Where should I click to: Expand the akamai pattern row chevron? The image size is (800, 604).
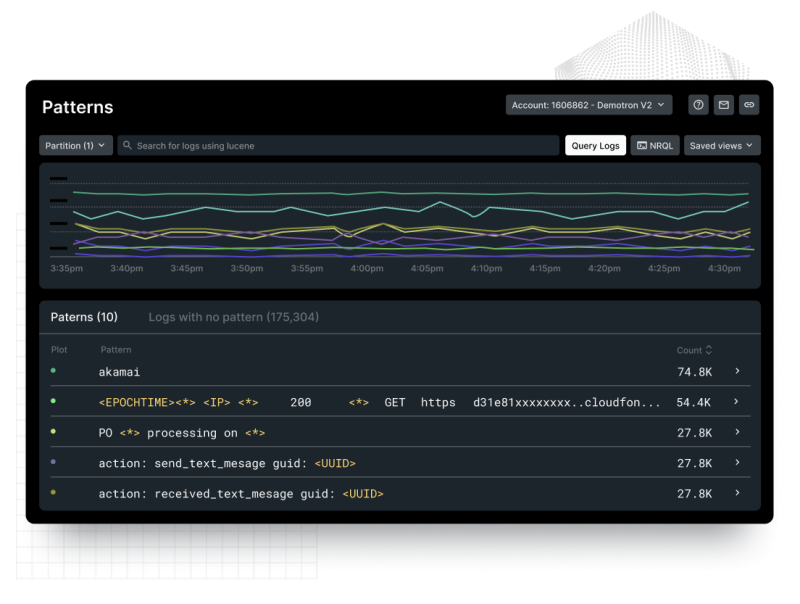(x=738, y=371)
